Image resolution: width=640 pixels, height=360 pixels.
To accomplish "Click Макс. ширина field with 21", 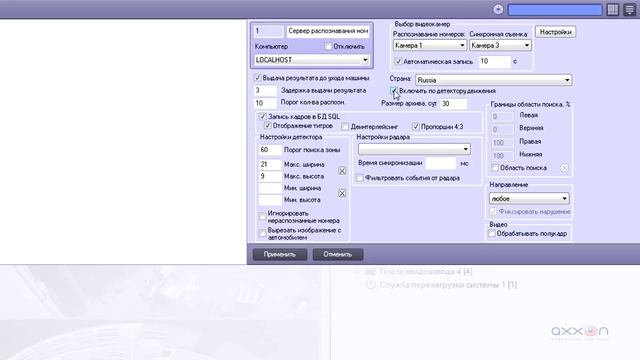I will [270, 164].
